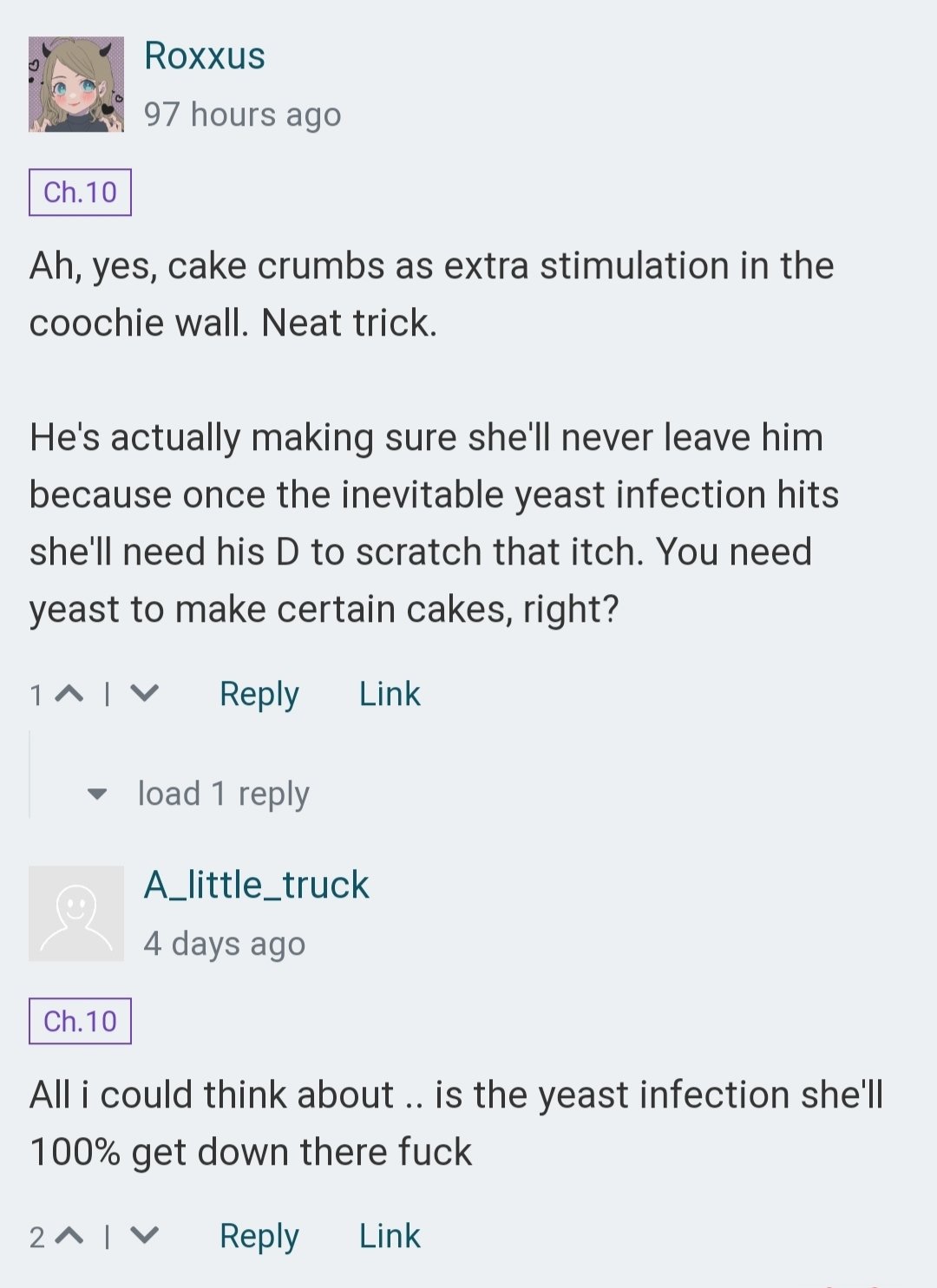937x1288 pixels.
Task: Open Roxxus's anime avatar picture
Action: [x=76, y=84]
